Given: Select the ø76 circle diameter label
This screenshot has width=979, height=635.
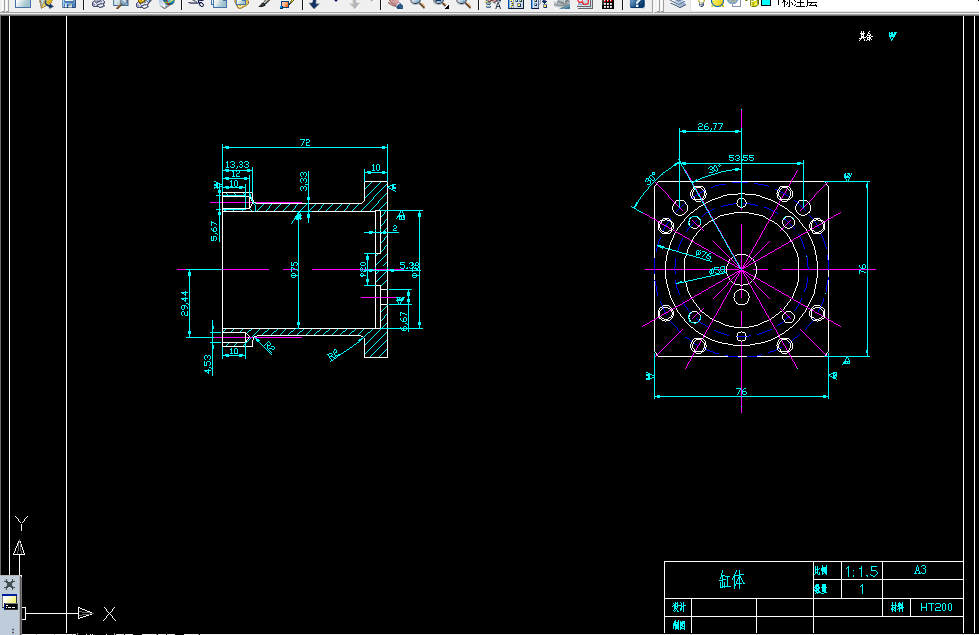Looking at the screenshot, I should coord(703,254).
